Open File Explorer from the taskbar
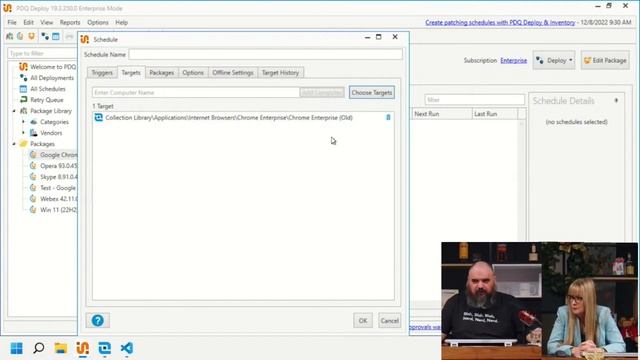 point(61,348)
